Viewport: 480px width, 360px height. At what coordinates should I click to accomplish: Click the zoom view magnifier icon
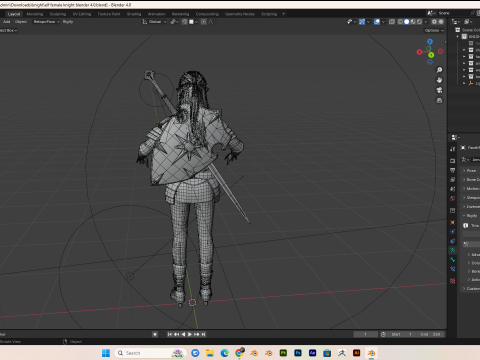point(439,70)
